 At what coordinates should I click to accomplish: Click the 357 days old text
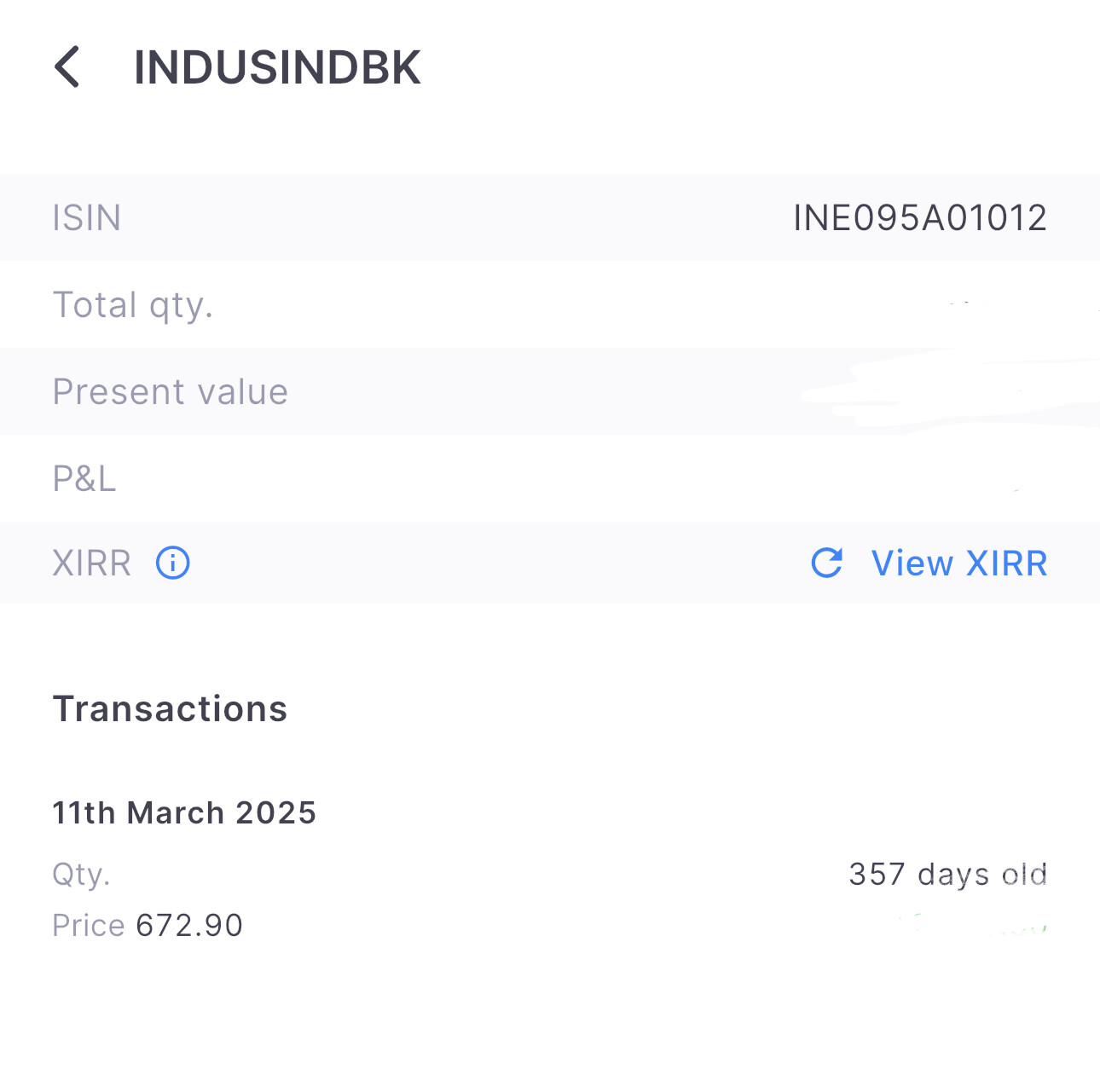pos(947,875)
